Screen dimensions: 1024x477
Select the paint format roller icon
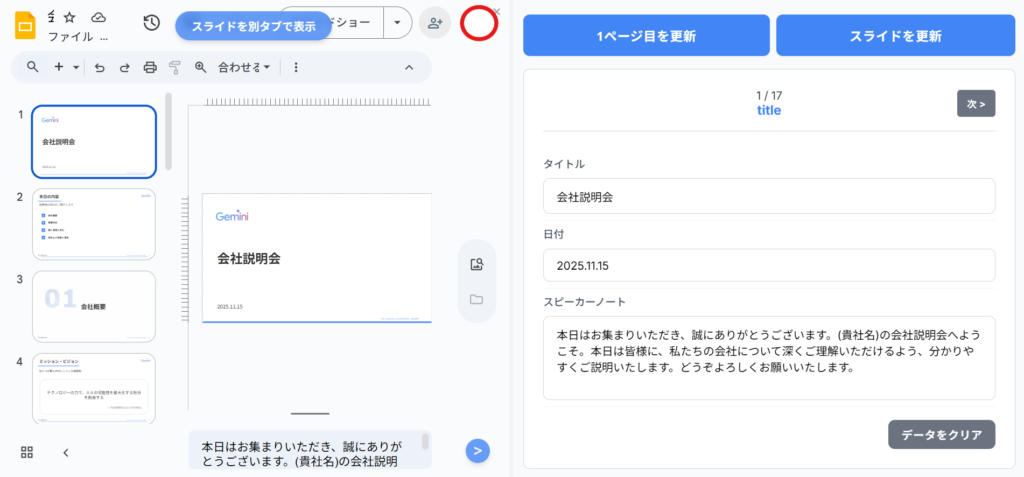(x=175, y=67)
